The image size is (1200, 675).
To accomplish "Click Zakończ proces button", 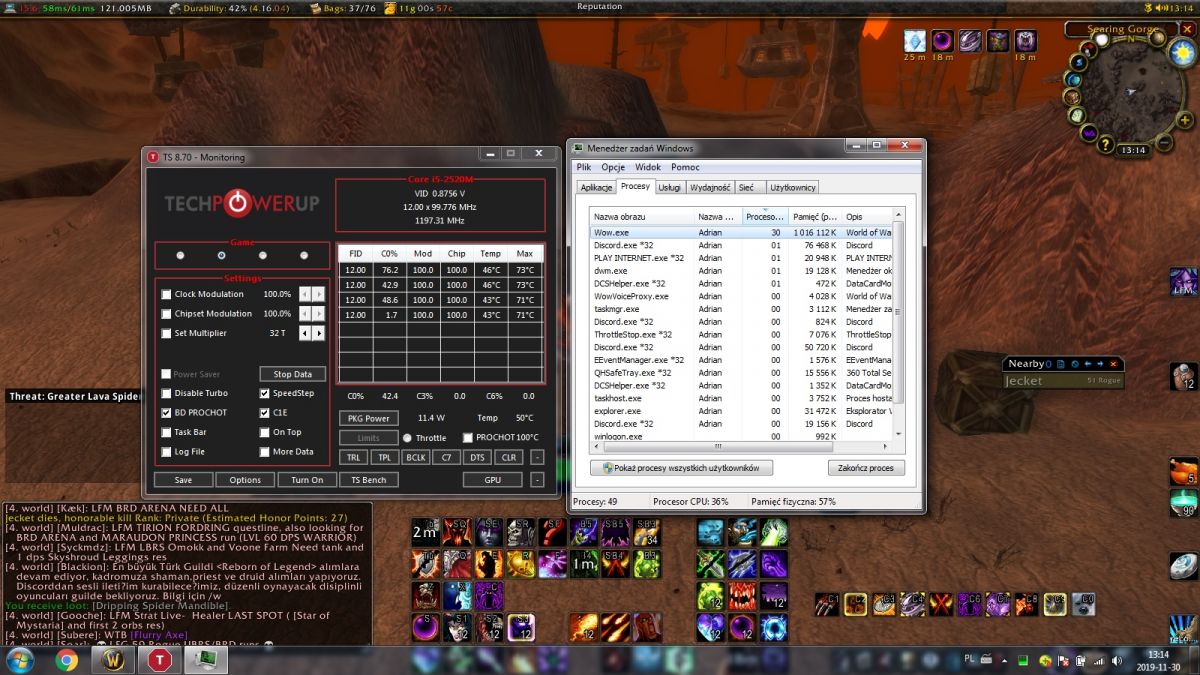I will point(866,468).
